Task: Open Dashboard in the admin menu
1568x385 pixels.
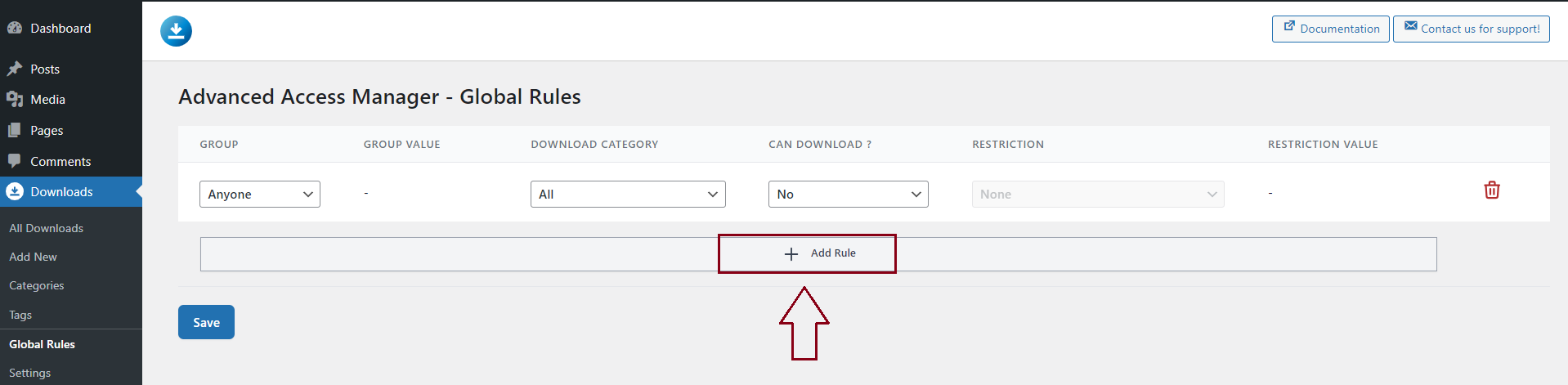Action: pyautogui.click(x=71, y=28)
